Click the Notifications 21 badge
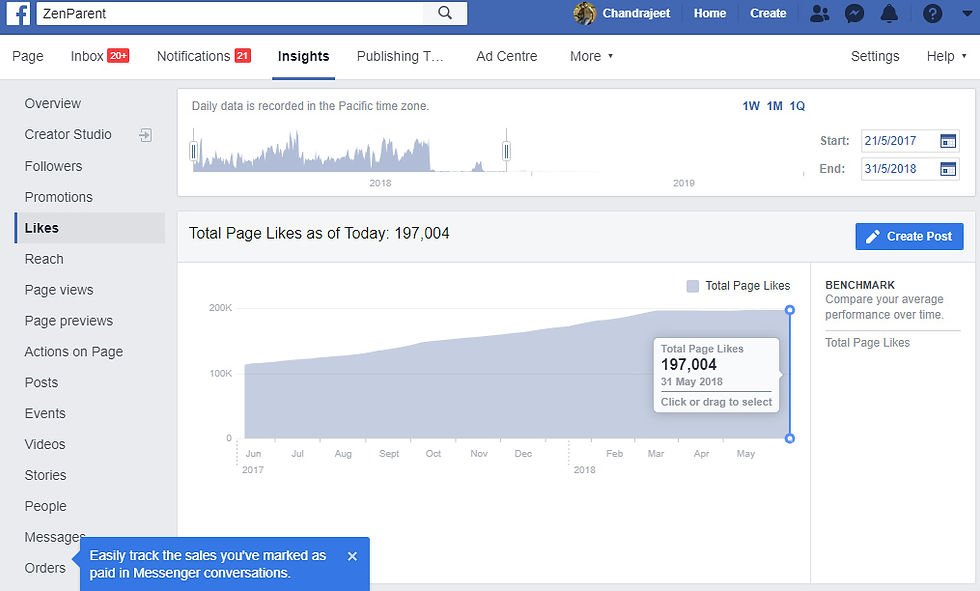 242,56
